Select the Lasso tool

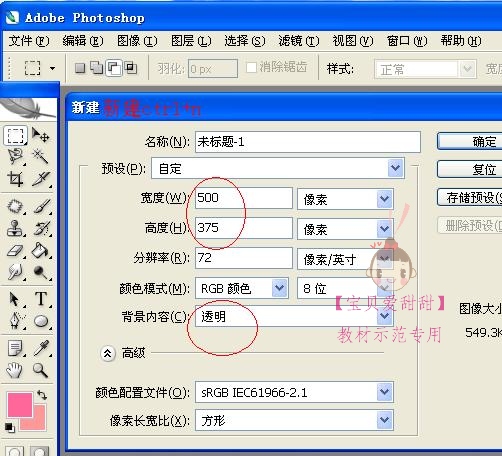[15, 156]
